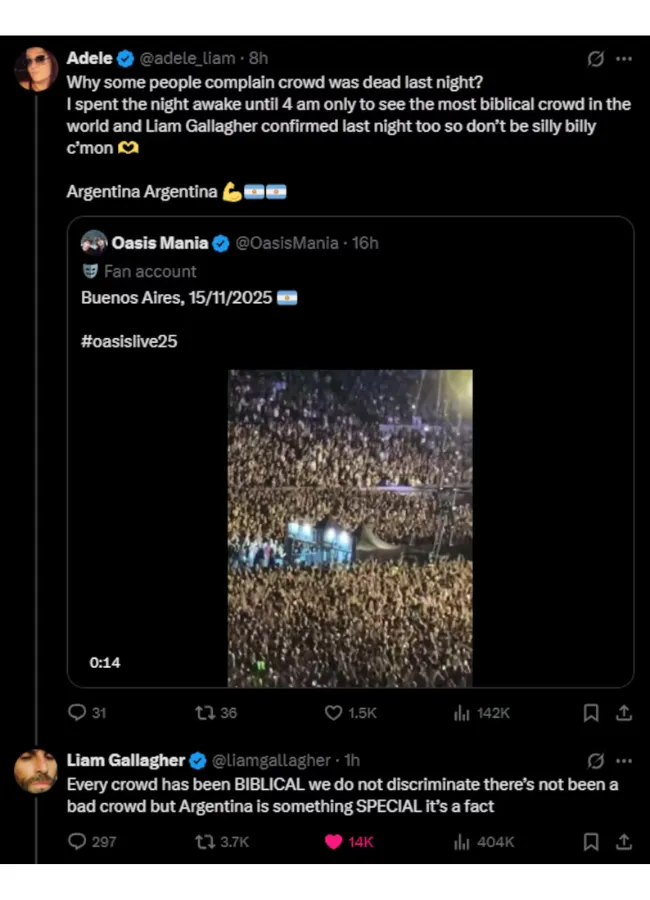
Task: Play the Buenos Aires crowd video
Action: [350, 528]
